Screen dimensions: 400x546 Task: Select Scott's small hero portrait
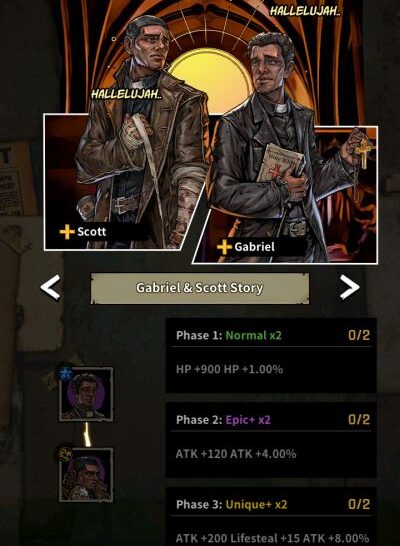86,475
